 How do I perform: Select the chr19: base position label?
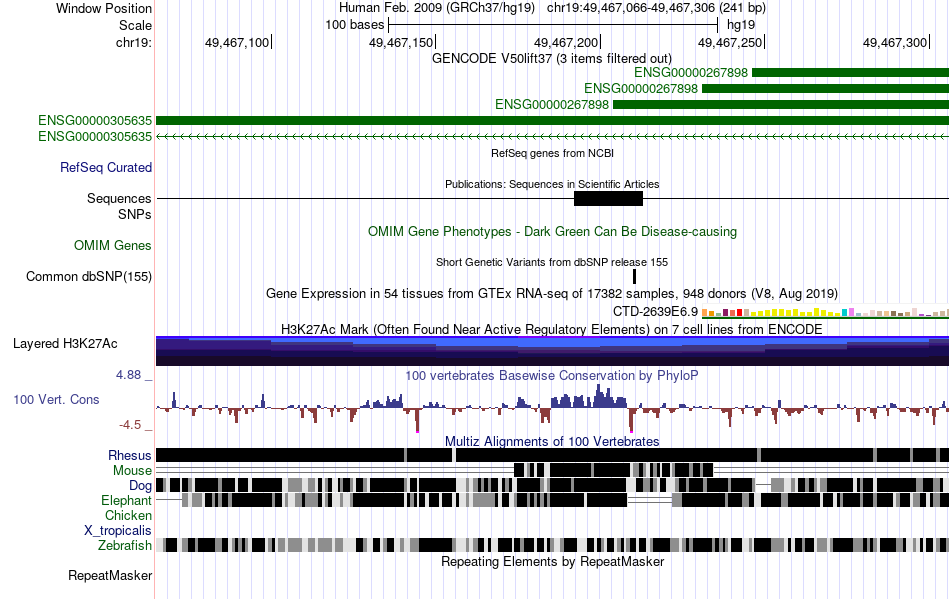coord(134,42)
